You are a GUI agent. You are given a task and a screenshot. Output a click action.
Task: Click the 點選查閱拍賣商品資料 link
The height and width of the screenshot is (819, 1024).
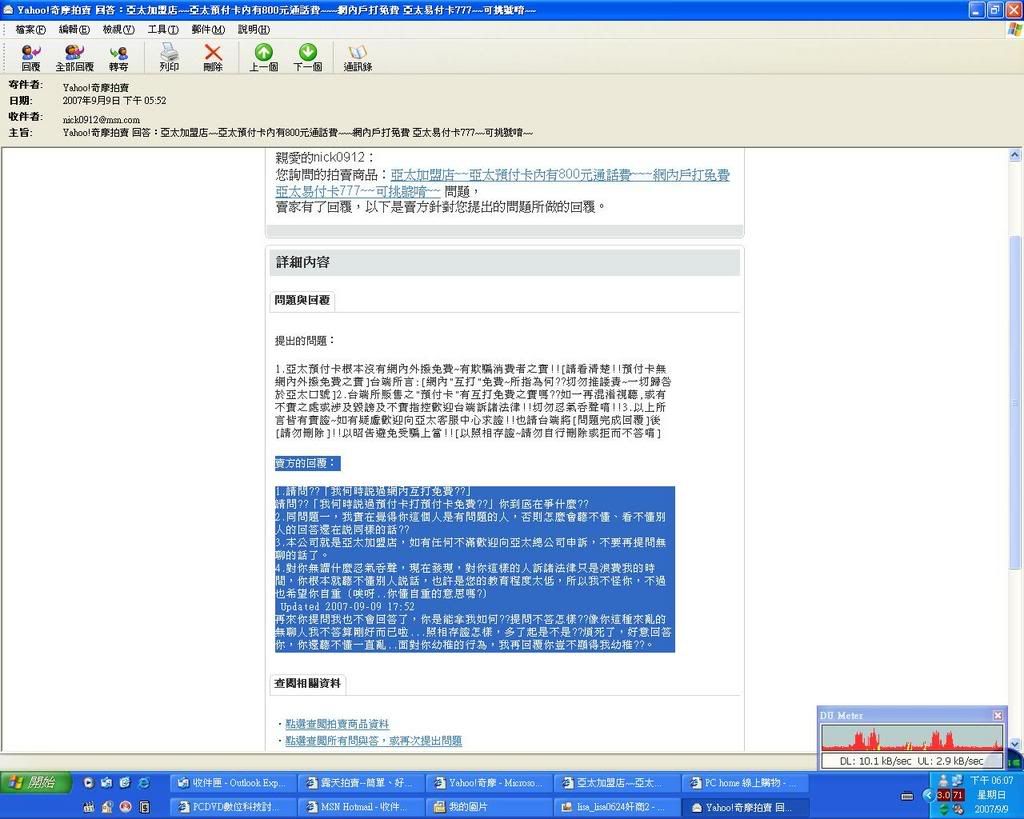(337, 724)
